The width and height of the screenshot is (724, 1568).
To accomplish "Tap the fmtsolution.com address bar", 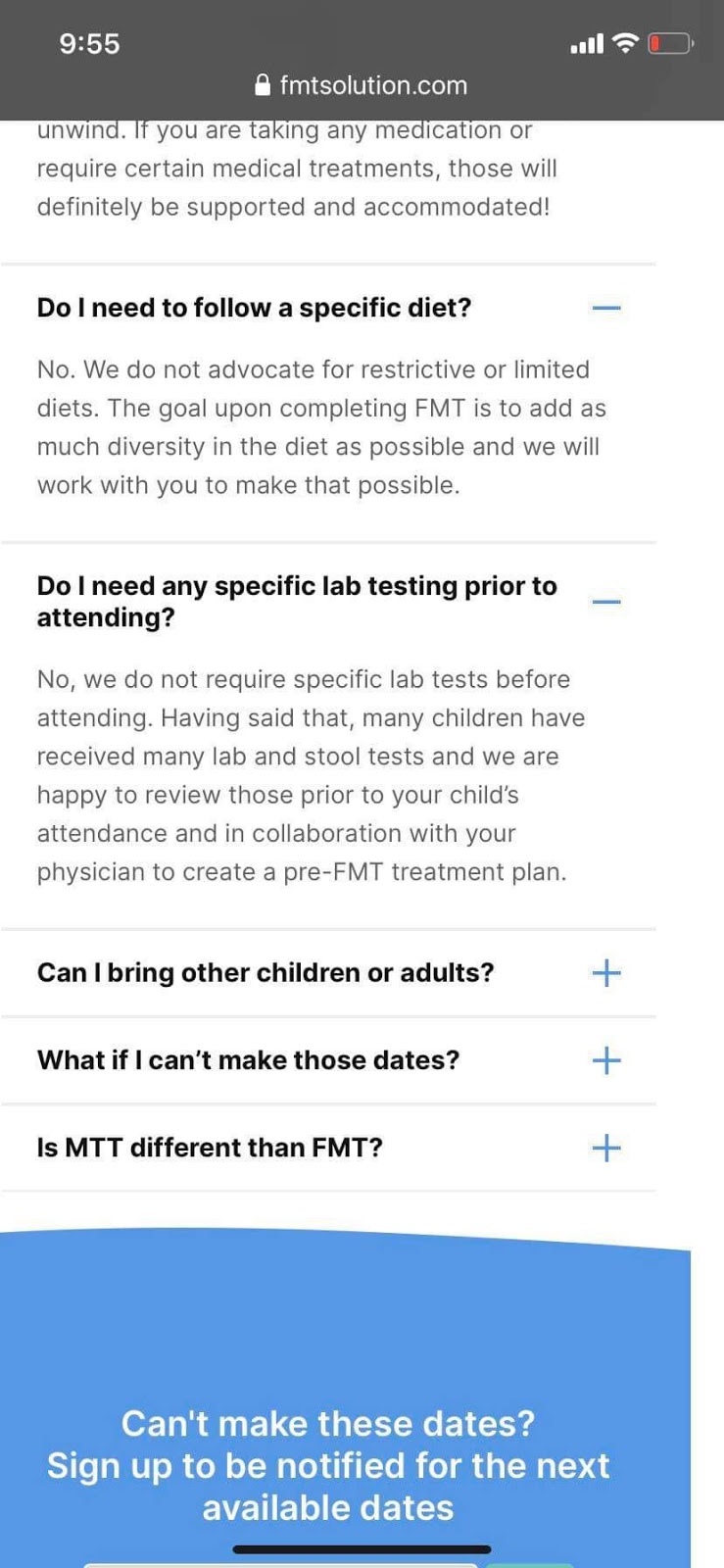I will (372, 85).
